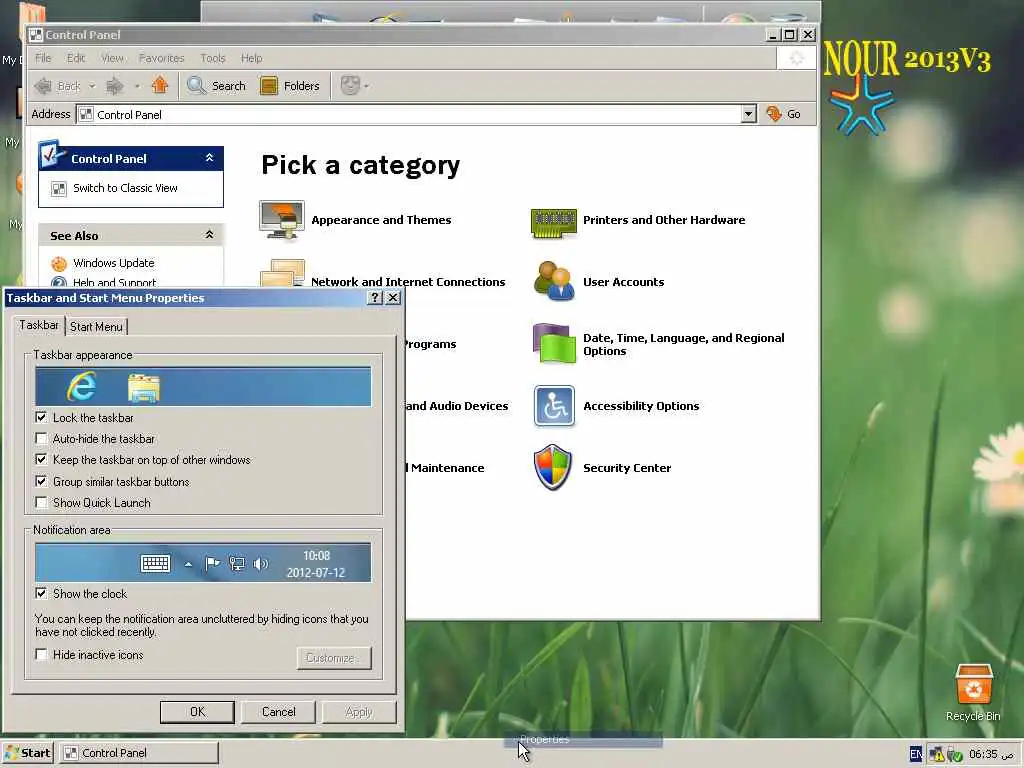Click the Forward arrow toolbar icon

coord(115,86)
